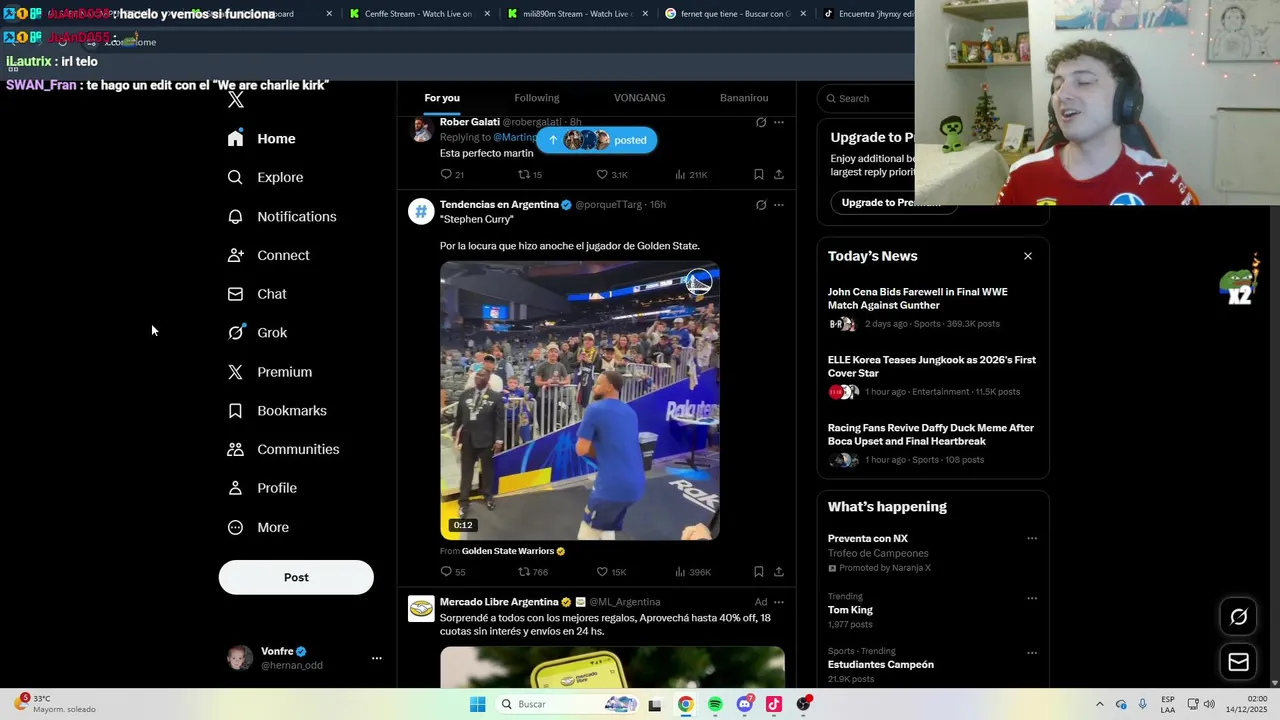Viewport: 1280px width, 720px height.
Task: Show hidden system tray icons
Action: 1100,704
